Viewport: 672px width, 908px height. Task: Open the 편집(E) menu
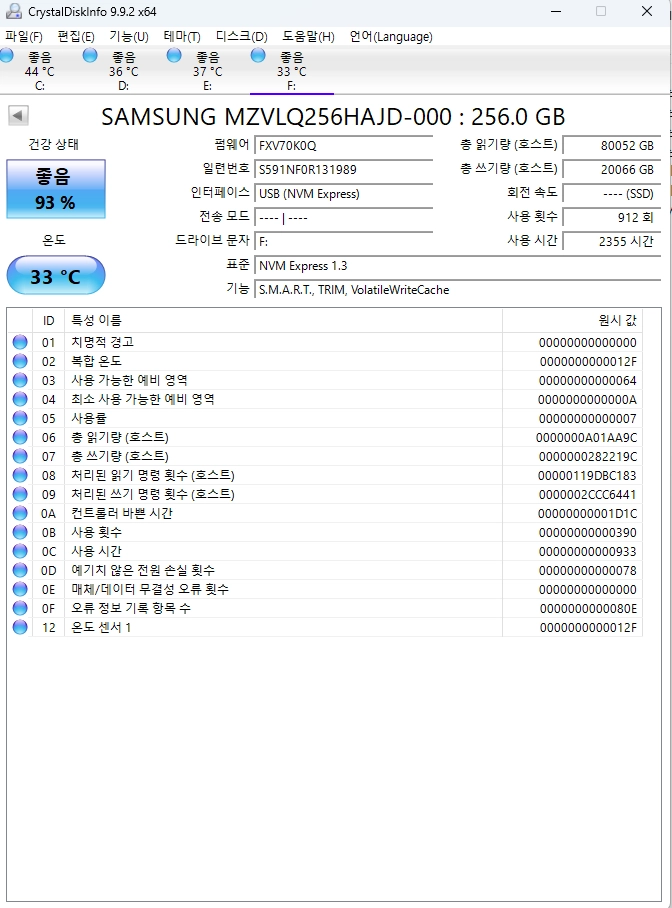pos(76,36)
